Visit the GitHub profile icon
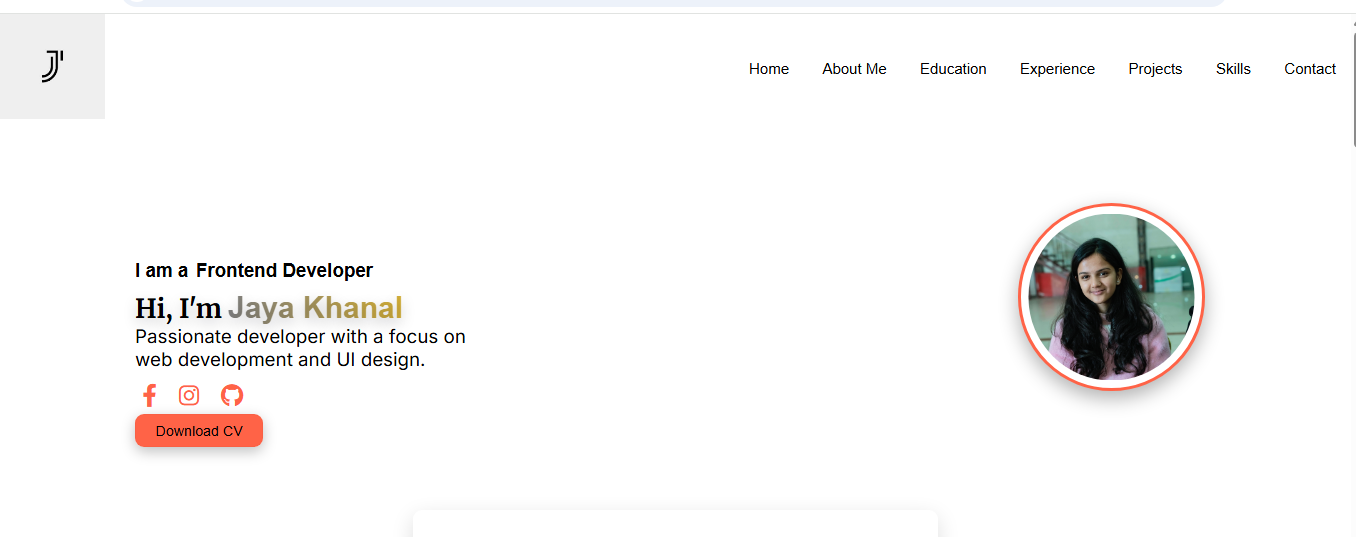Screen dimensions: 1356x537 click(x=232, y=395)
